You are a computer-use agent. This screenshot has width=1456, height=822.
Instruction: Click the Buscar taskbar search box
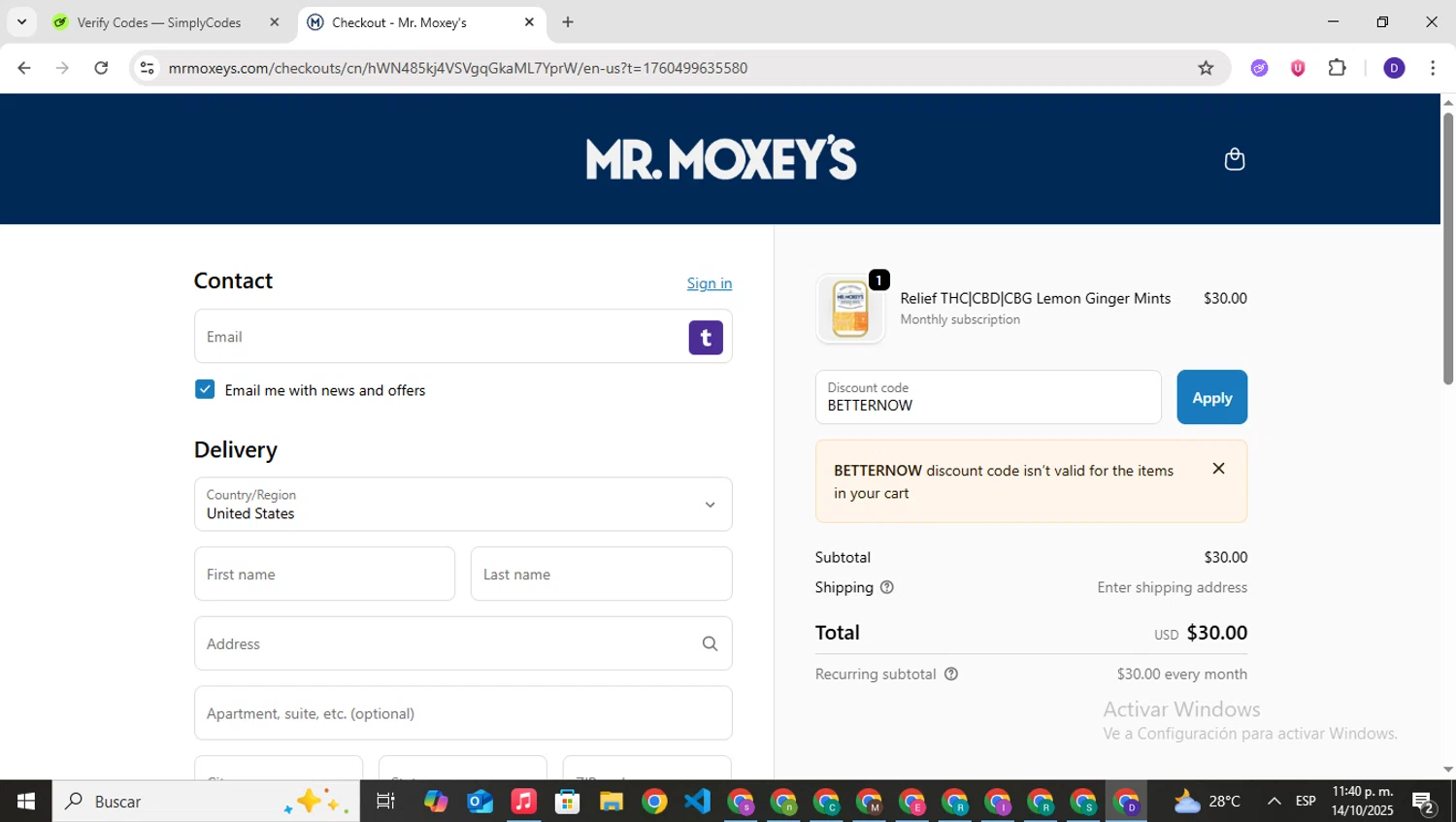[x=206, y=801]
